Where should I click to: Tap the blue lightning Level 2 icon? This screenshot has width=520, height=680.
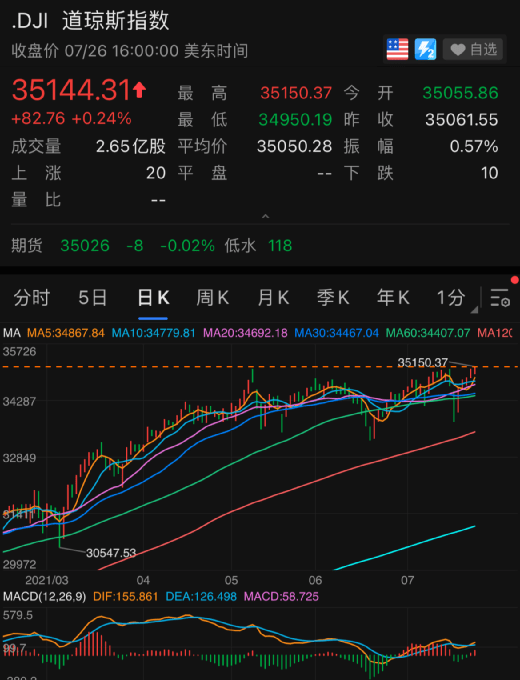(425, 49)
